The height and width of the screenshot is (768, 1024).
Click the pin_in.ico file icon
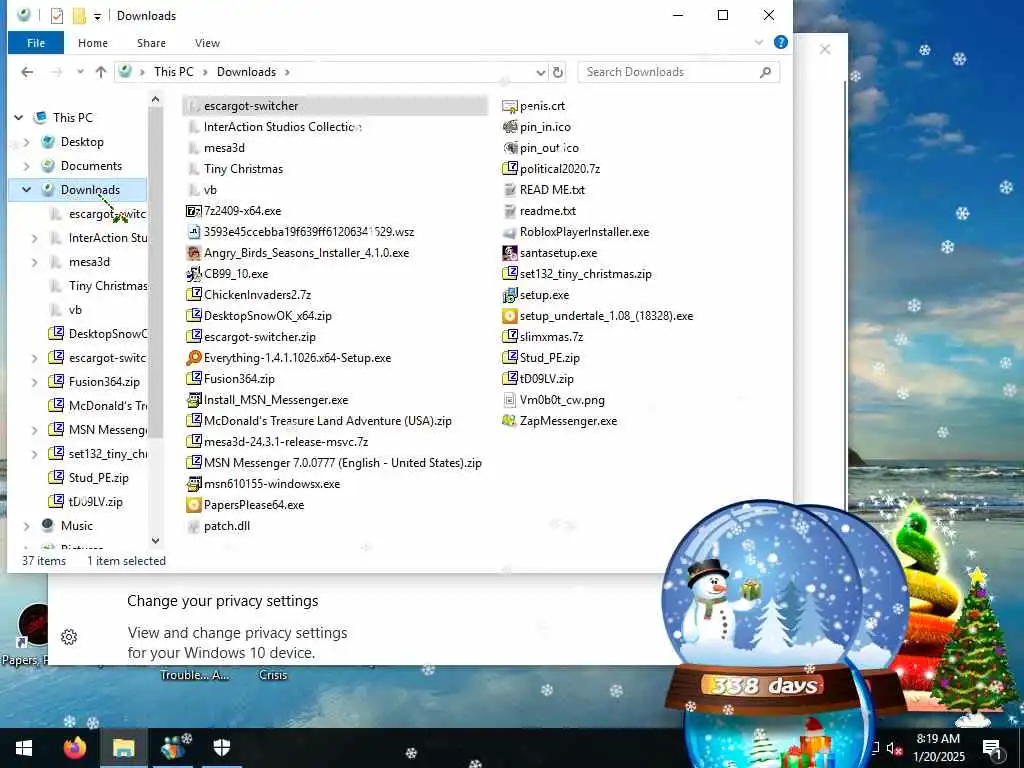[509, 127]
